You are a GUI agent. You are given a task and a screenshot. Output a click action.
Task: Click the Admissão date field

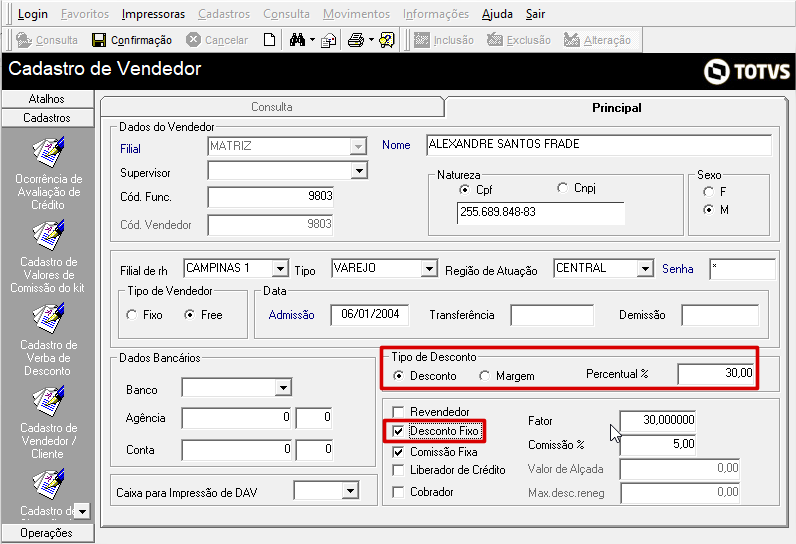coord(369,315)
